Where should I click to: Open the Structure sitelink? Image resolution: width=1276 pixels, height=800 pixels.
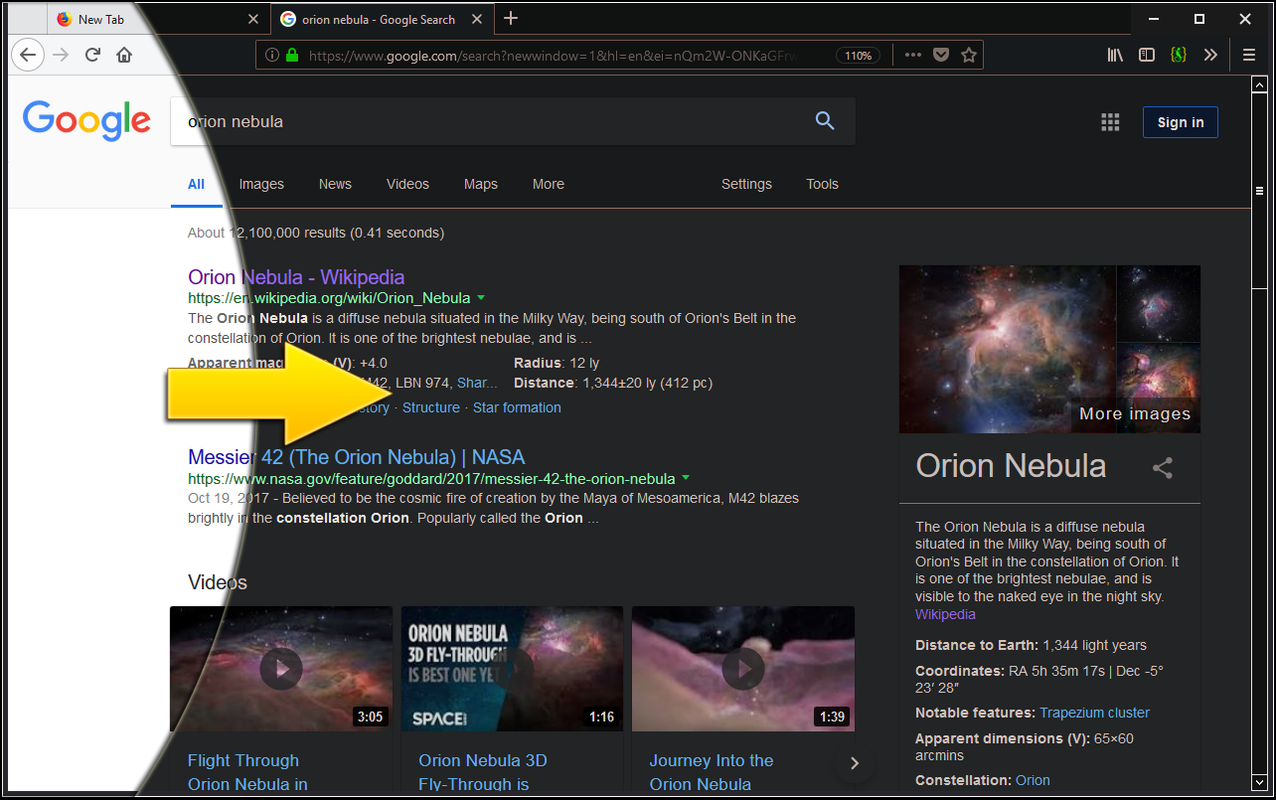click(x=431, y=408)
